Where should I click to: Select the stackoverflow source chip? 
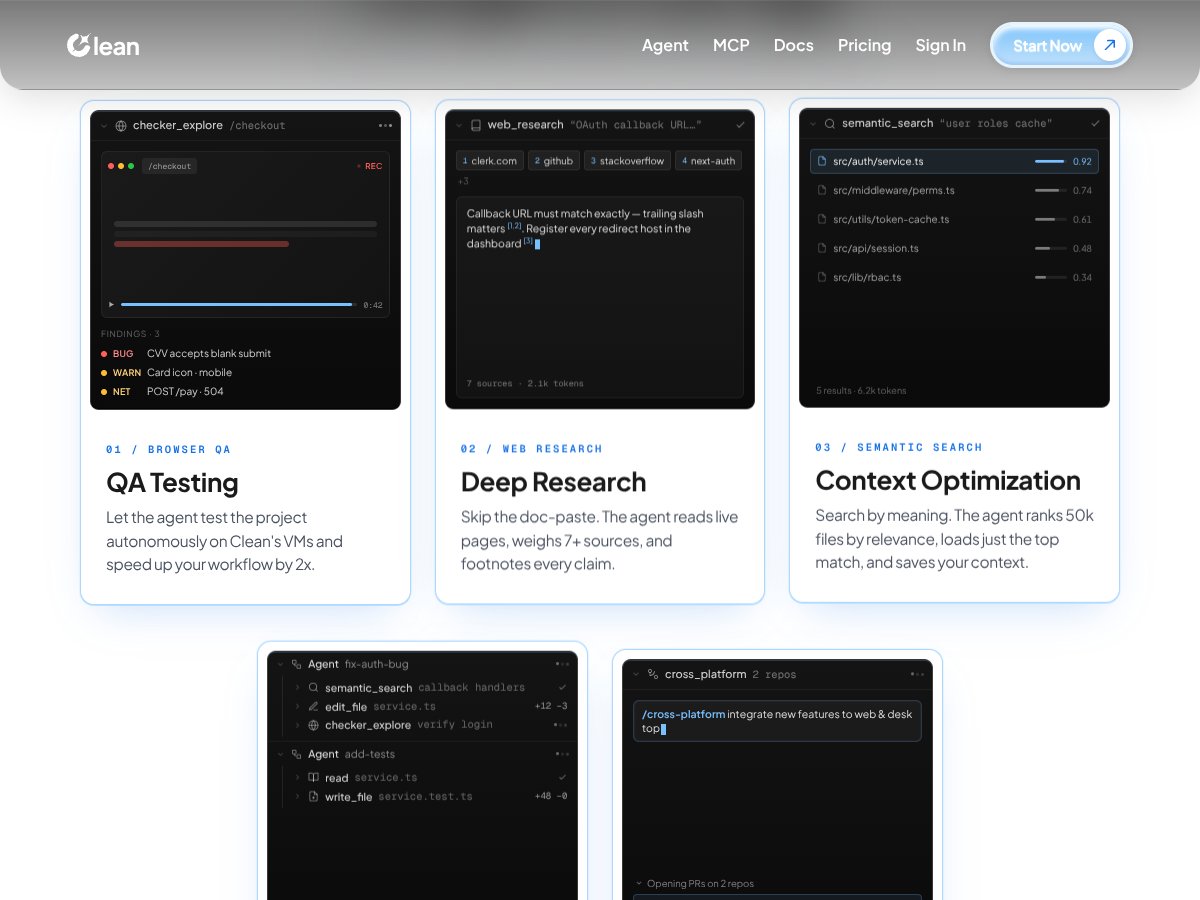[x=626, y=161]
